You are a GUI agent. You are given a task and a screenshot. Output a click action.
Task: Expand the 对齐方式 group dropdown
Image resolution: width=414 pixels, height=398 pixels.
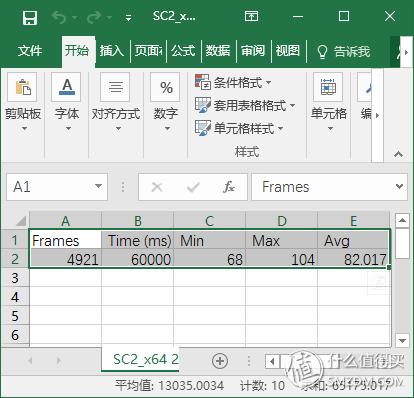click(x=118, y=129)
